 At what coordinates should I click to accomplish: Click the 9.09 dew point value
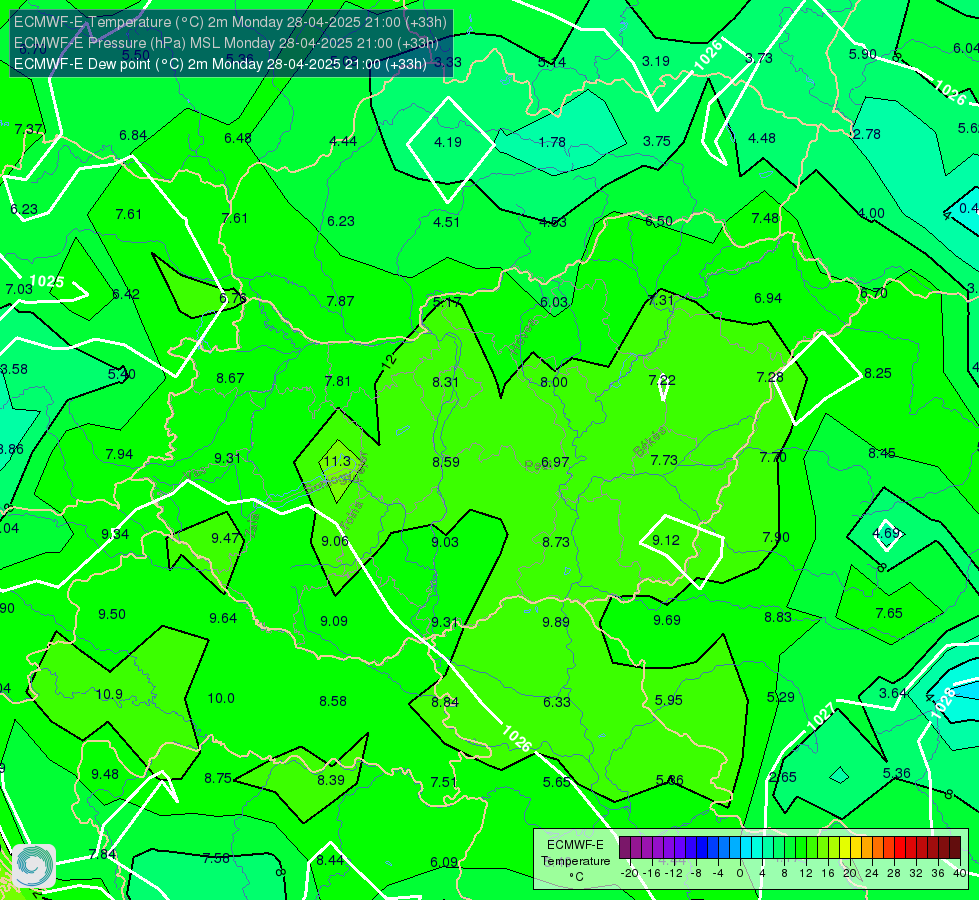pos(334,621)
